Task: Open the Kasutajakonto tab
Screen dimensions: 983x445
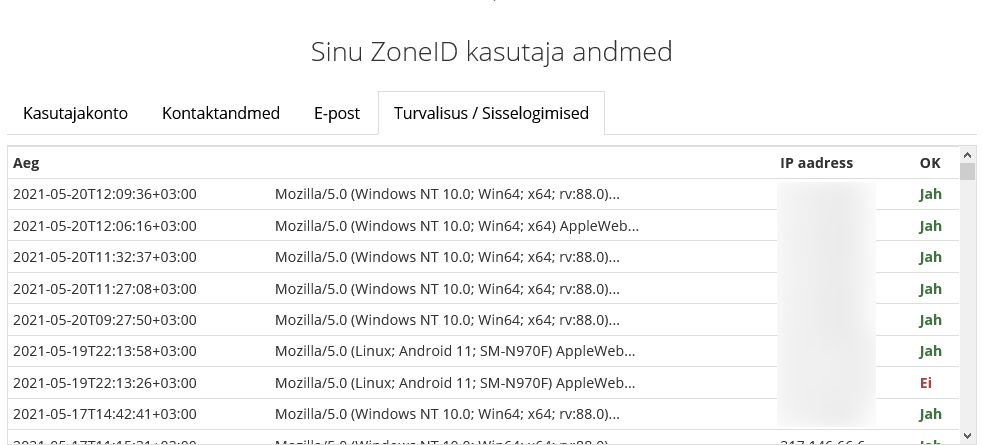Action: 75,113
